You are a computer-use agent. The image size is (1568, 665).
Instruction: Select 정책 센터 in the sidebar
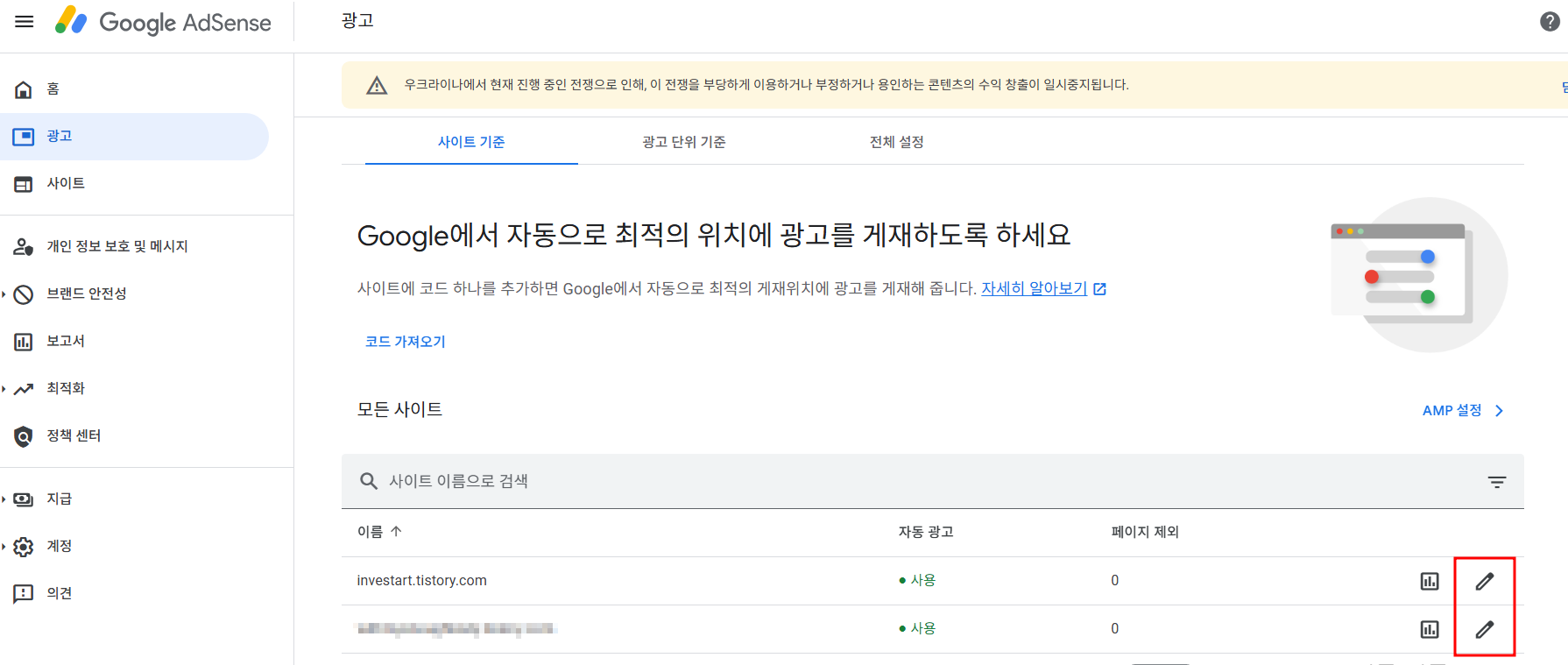(x=134, y=436)
